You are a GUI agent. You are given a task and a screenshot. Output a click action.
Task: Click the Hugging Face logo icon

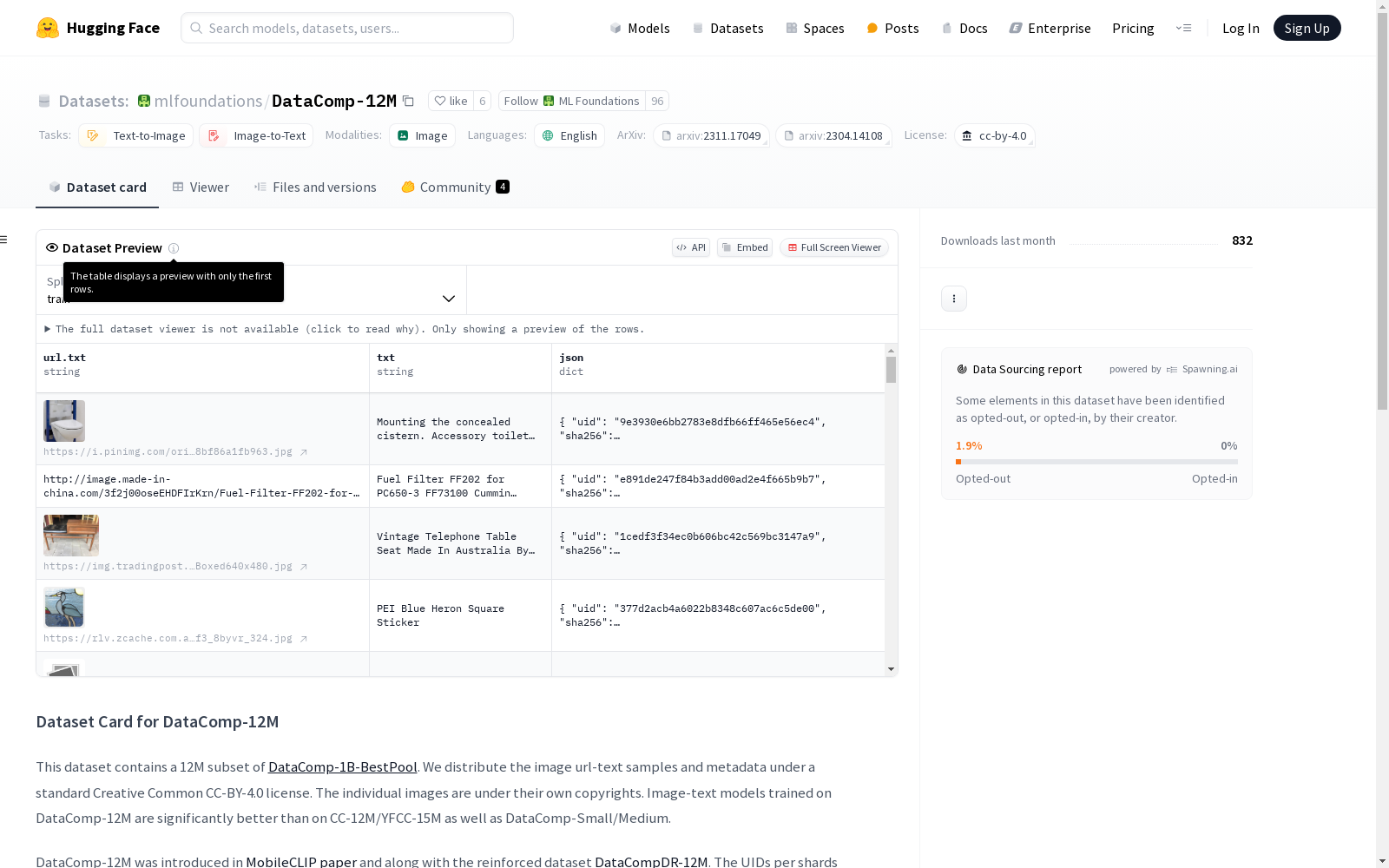click(48, 28)
